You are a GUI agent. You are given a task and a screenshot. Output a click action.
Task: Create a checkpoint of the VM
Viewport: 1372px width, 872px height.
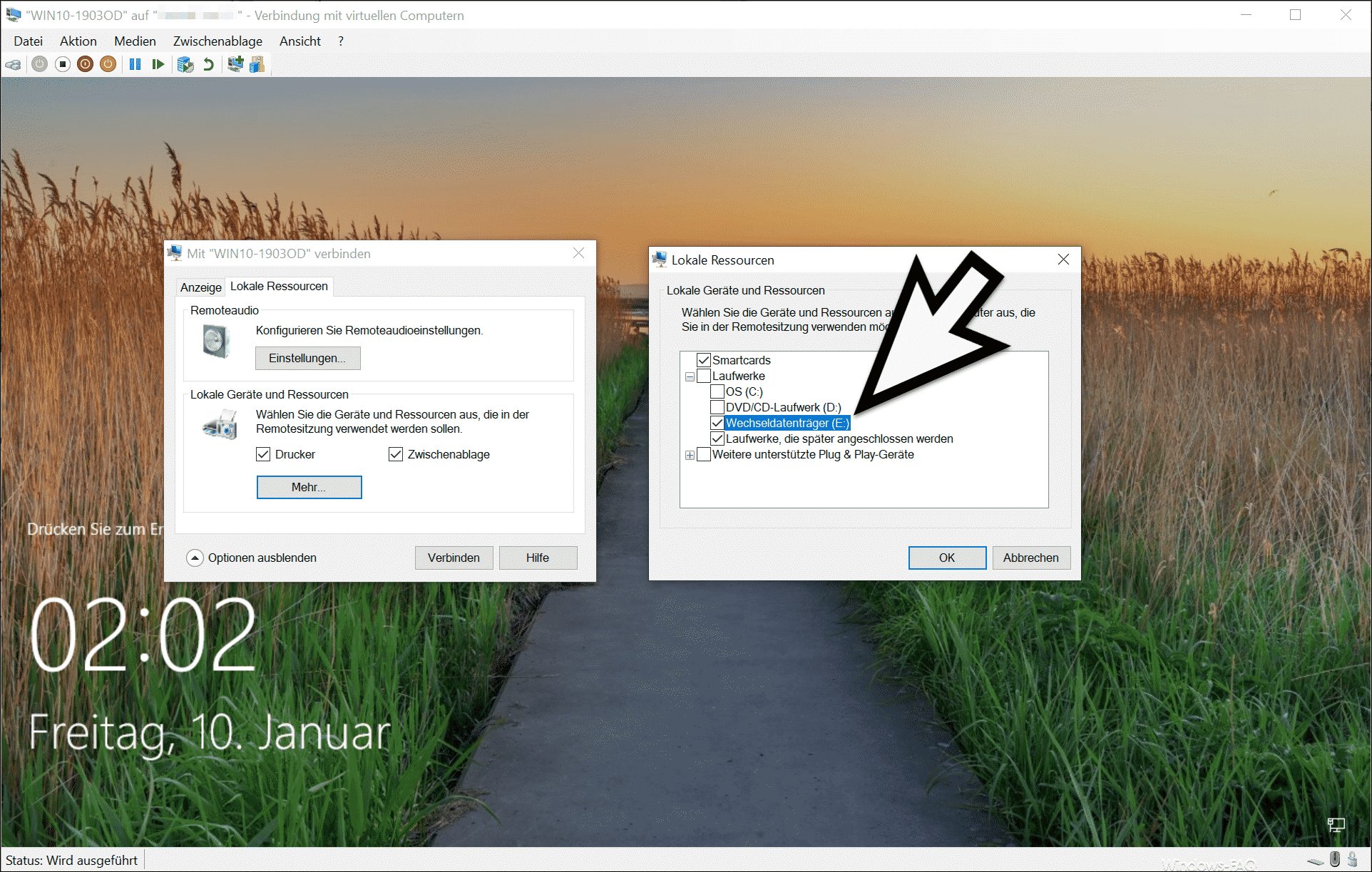click(185, 64)
